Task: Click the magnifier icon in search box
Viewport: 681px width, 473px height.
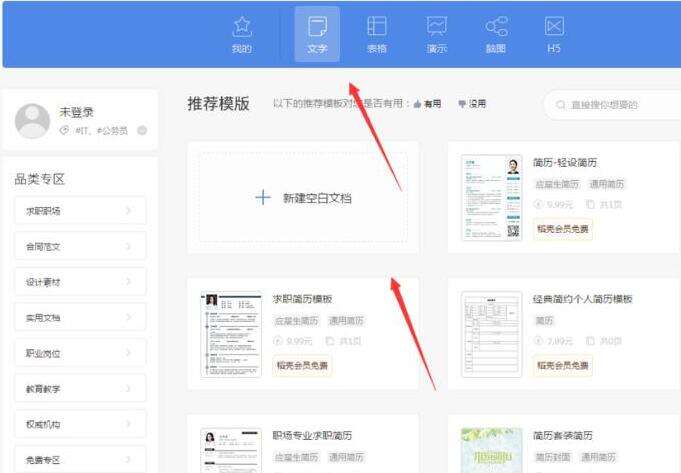Action: coord(561,105)
